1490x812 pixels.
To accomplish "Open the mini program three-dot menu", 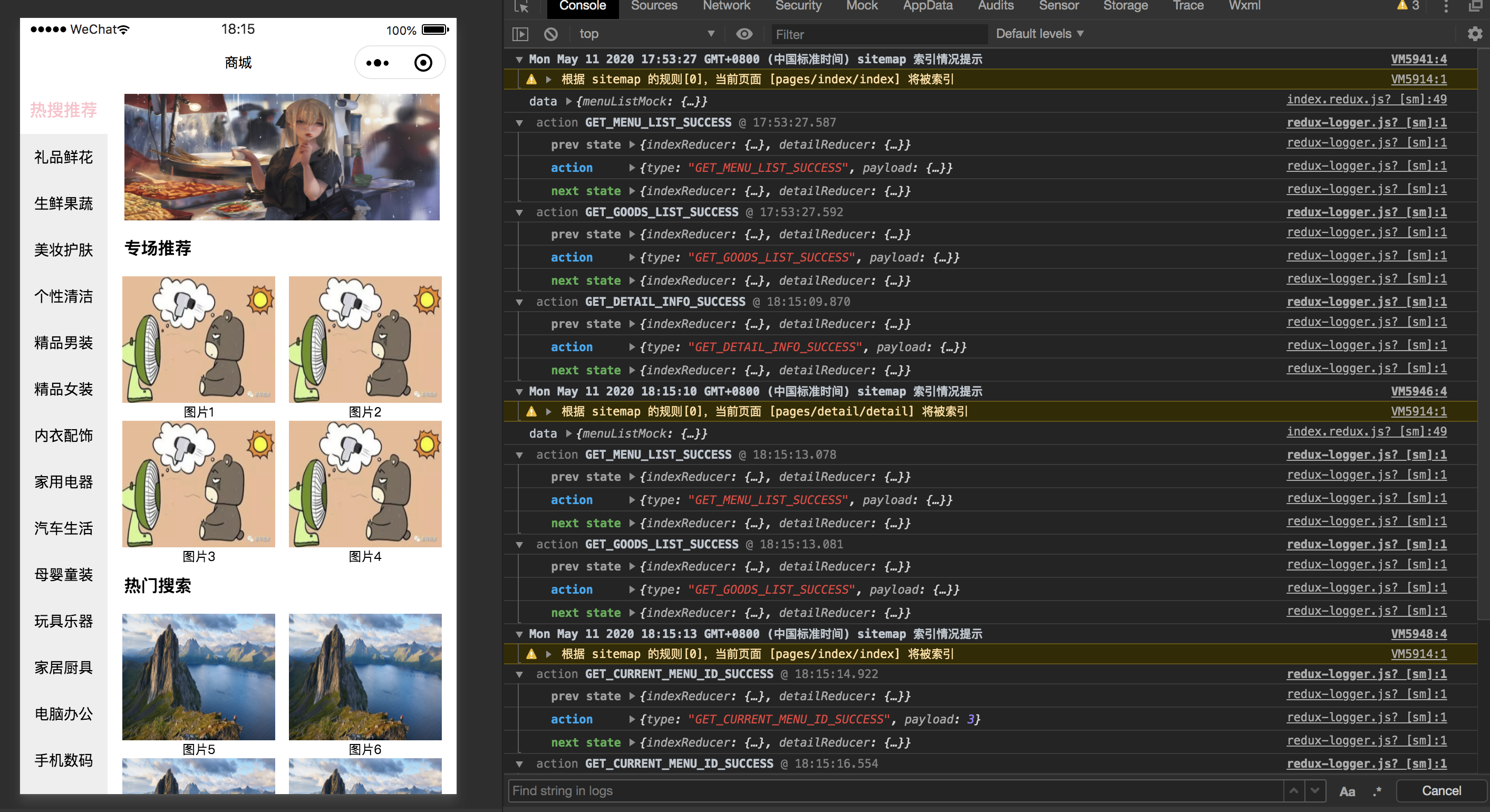I will [378, 62].
